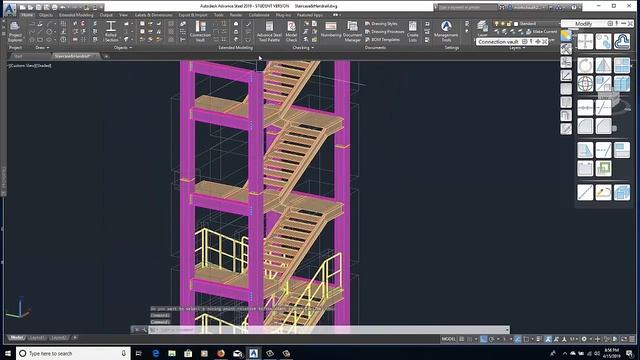Click the Drawing Styles button

point(381,24)
